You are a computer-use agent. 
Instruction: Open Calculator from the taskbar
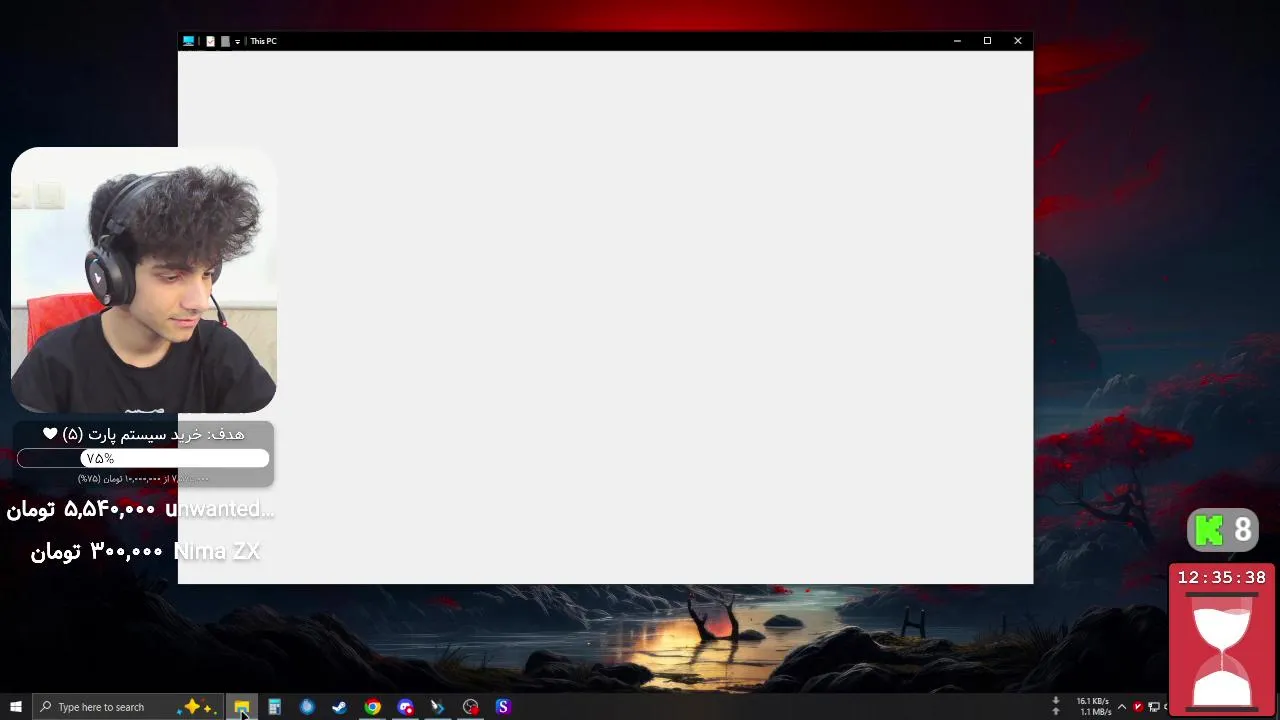click(x=274, y=707)
